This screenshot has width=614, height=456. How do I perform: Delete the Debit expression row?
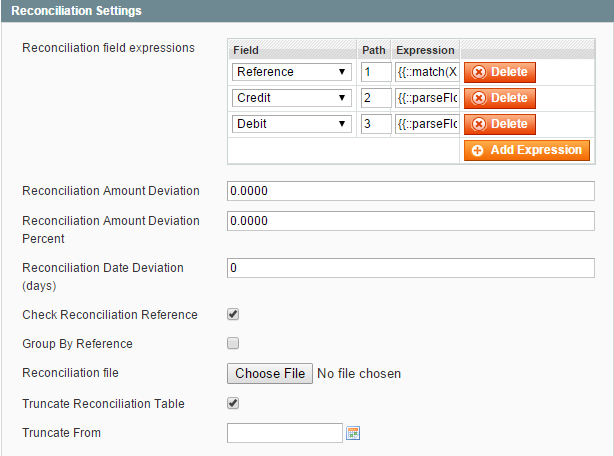(x=499, y=124)
